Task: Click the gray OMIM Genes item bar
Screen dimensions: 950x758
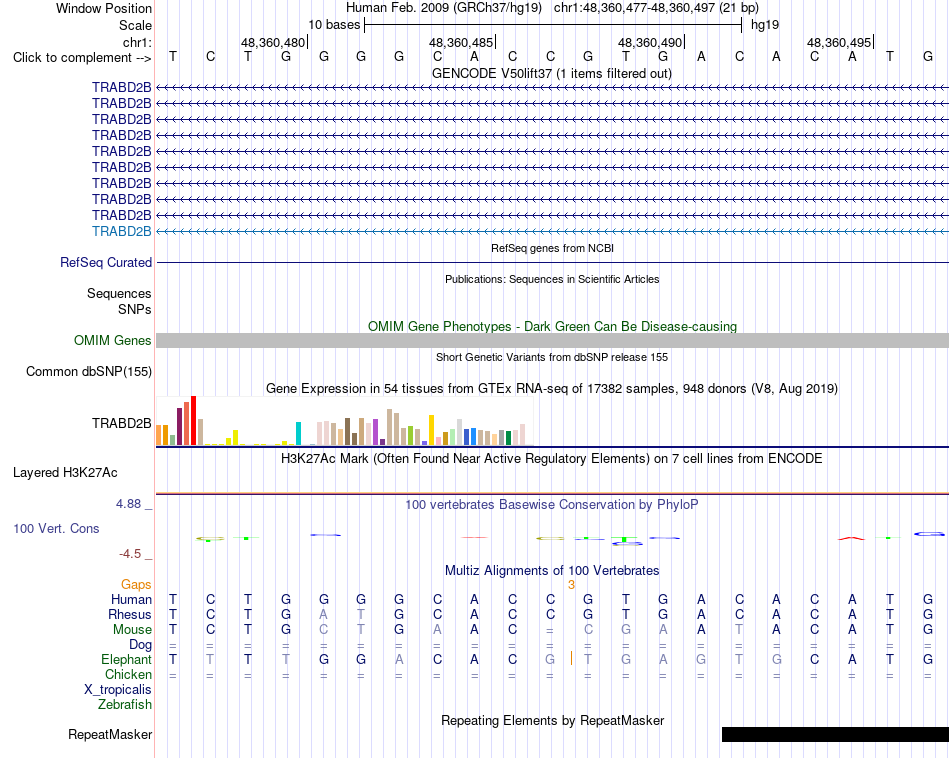Action: coord(552,341)
